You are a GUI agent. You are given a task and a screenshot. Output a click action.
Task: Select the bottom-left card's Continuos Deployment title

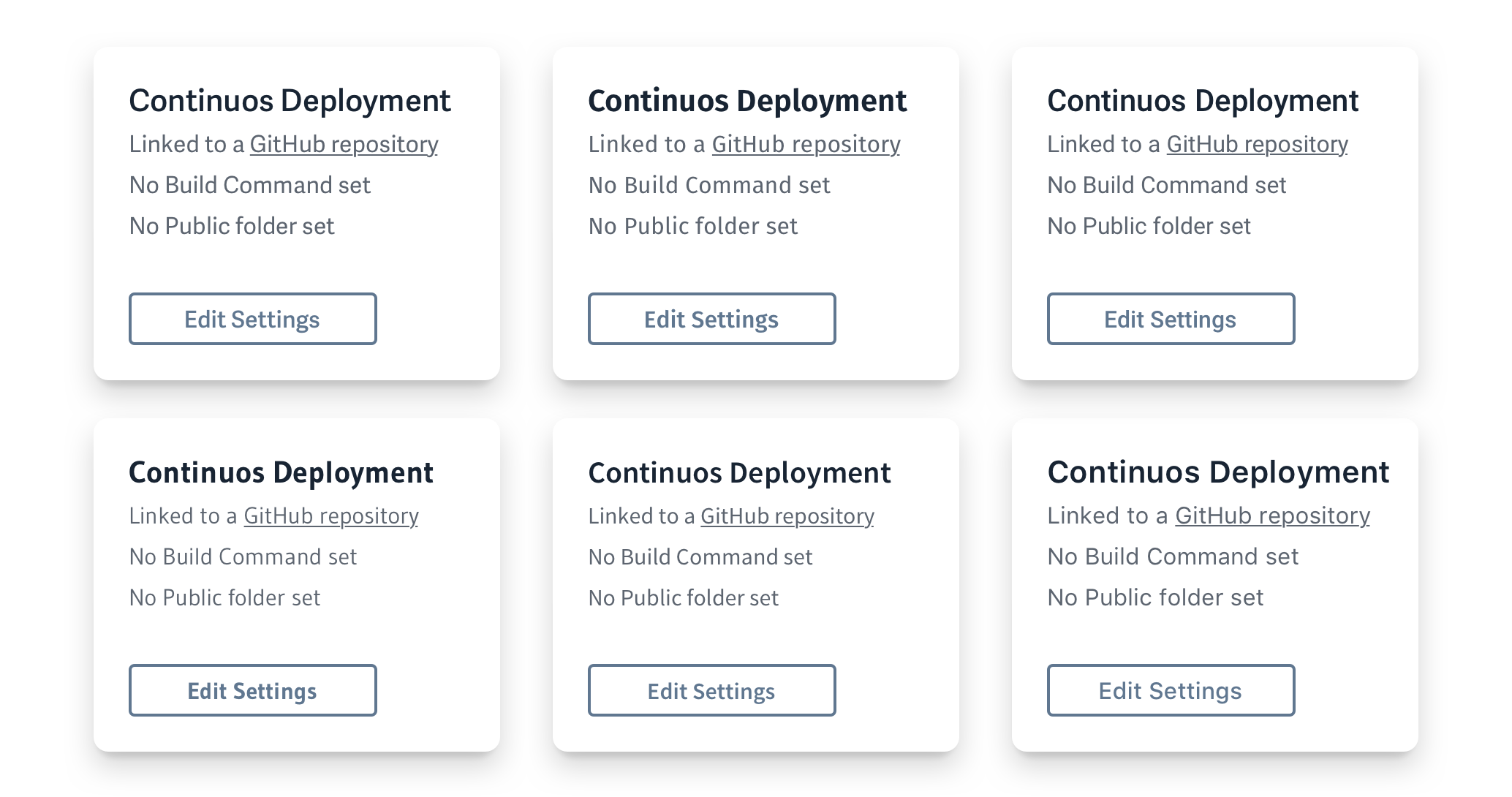[x=281, y=473]
